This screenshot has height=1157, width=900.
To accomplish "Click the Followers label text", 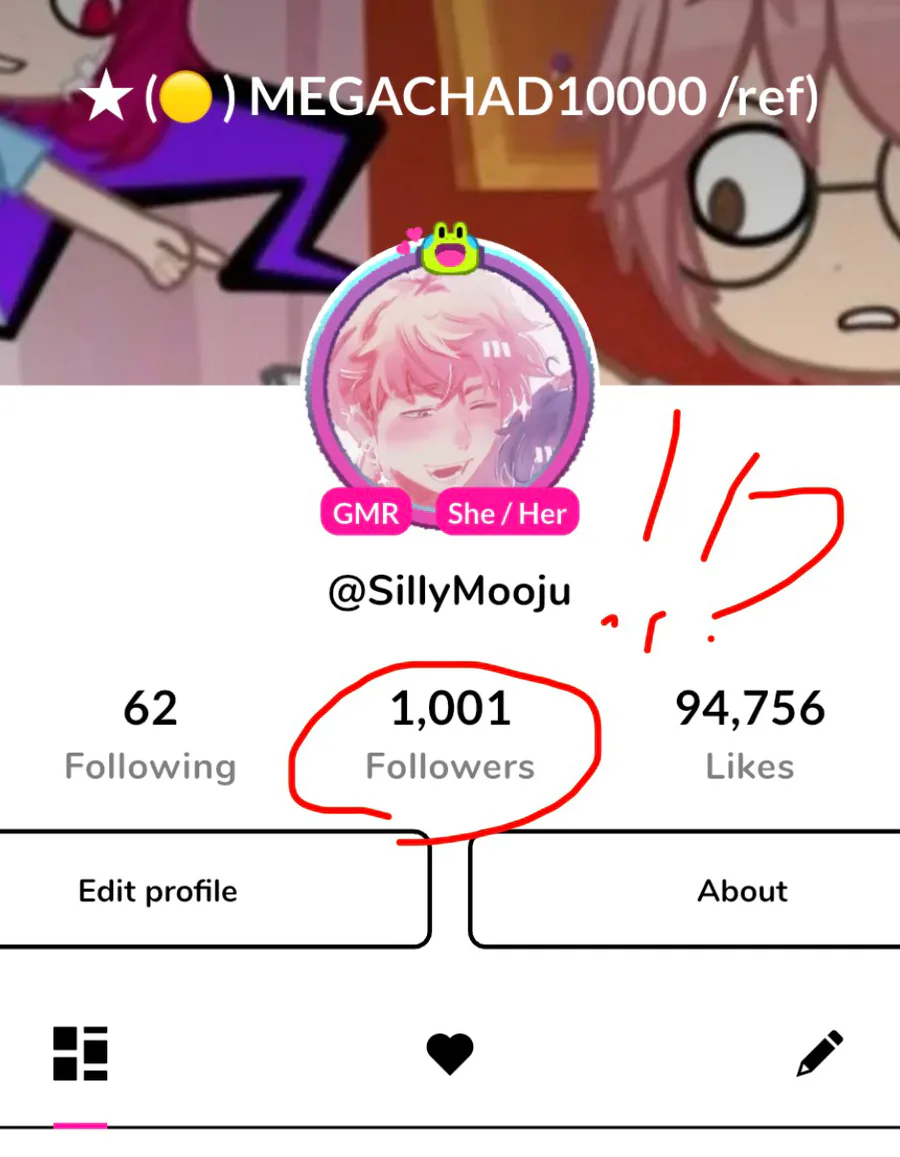I will pos(450,766).
